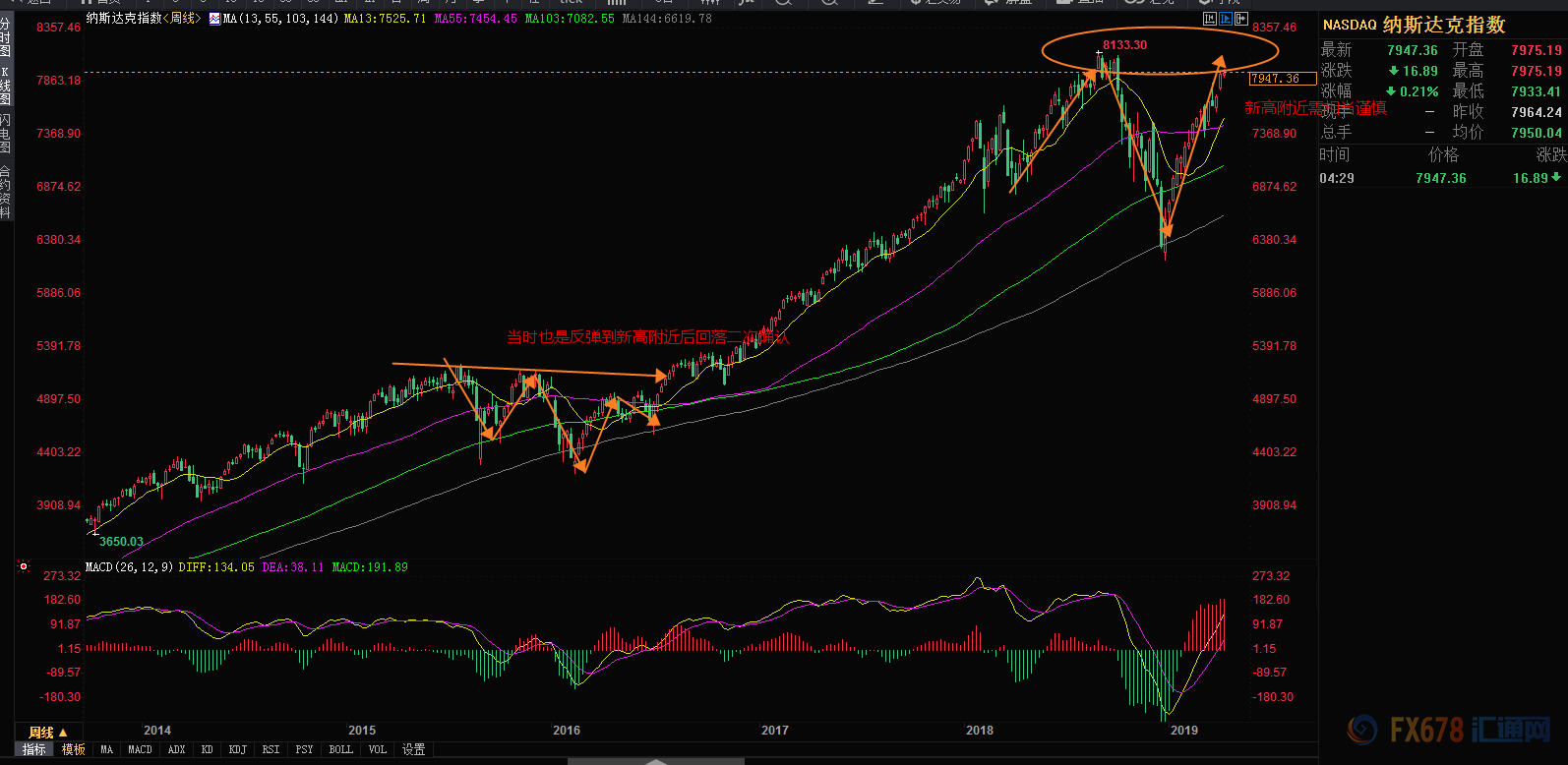Click the highlighted middle chart layout icon
This screenshot has width=1568, height=765.
[1226, 19]
